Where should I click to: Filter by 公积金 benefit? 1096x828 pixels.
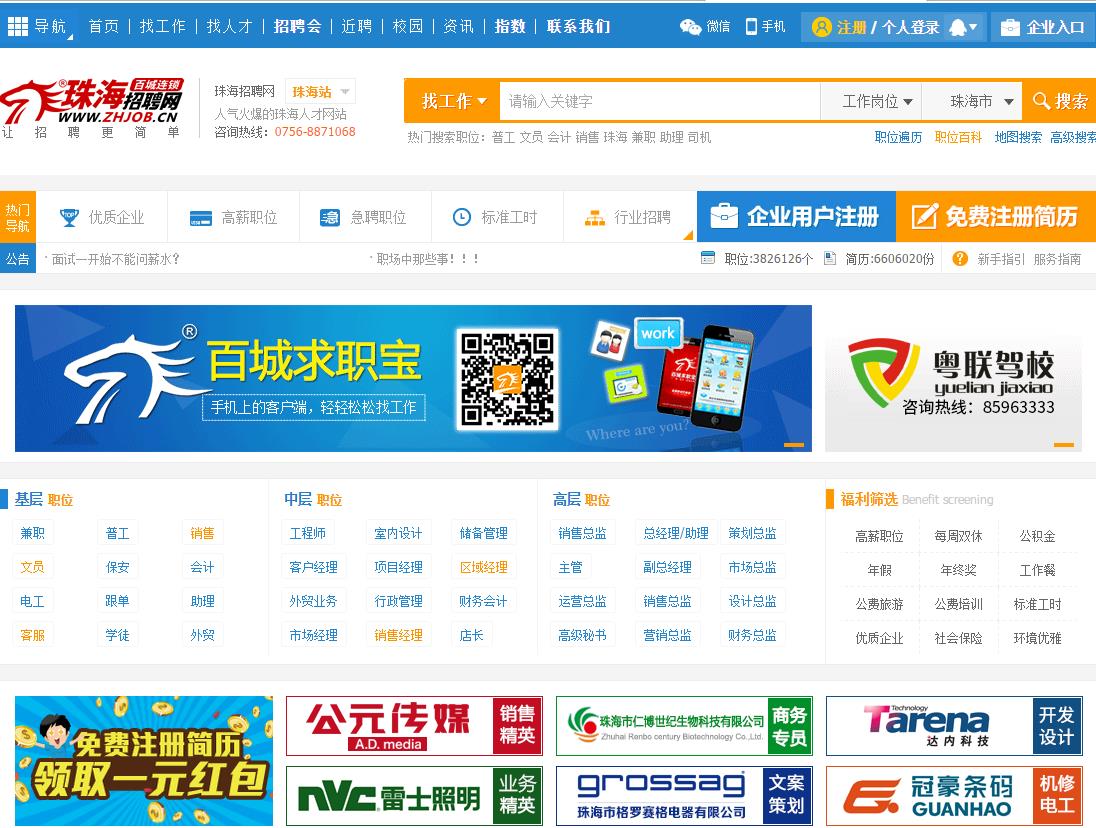click(1037, 536)
